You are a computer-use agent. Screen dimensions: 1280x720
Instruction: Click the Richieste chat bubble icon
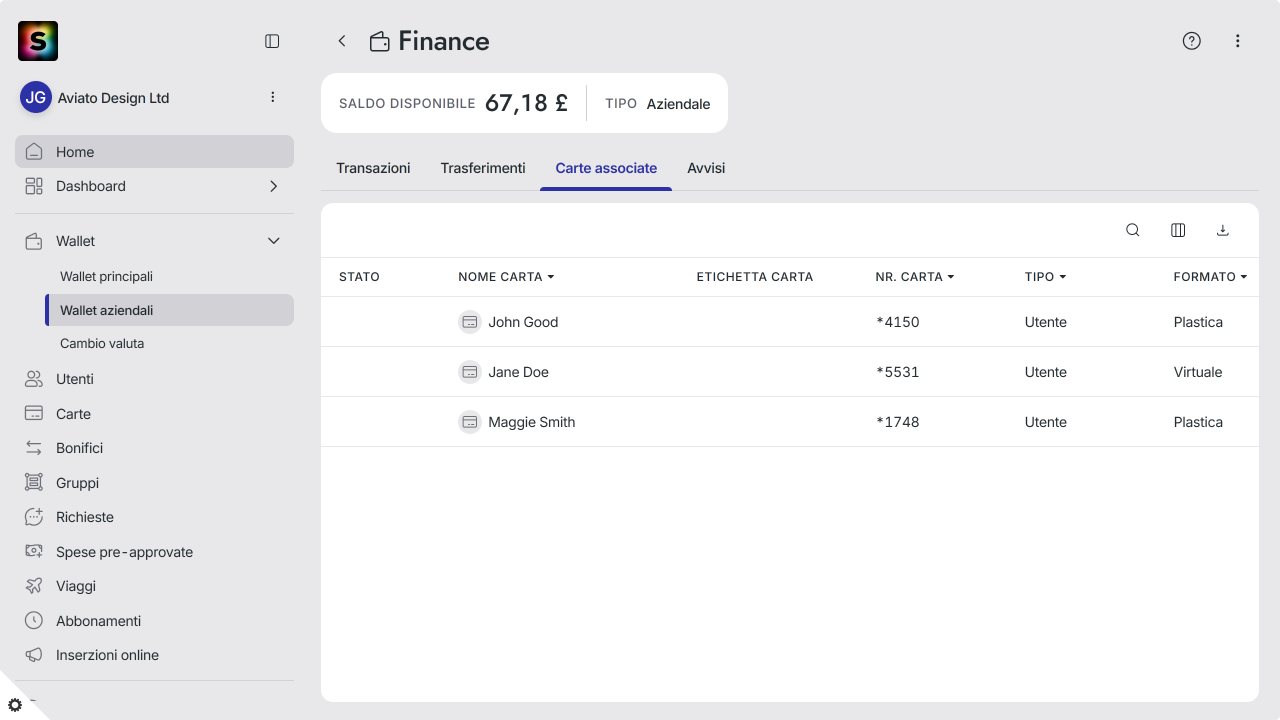34,517
